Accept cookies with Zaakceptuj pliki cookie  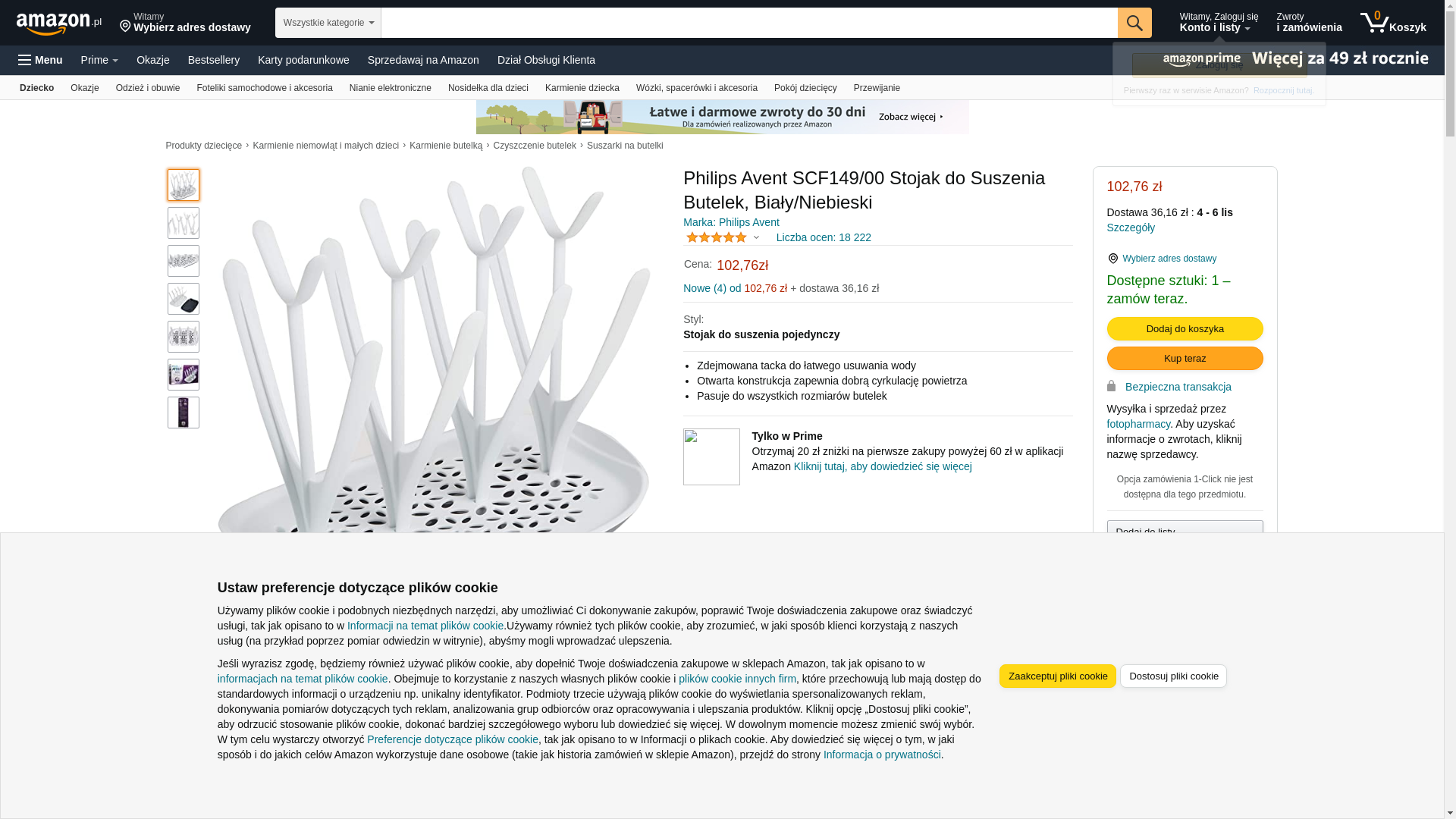click(1057, 676)
